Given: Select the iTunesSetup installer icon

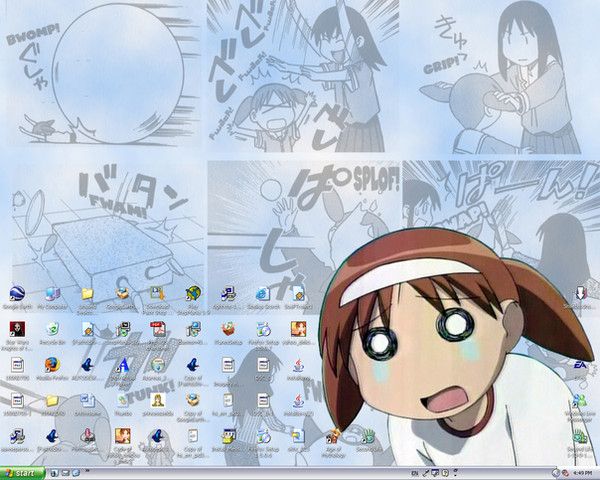Looking at the screenshot, I should (x=228, y=329).
